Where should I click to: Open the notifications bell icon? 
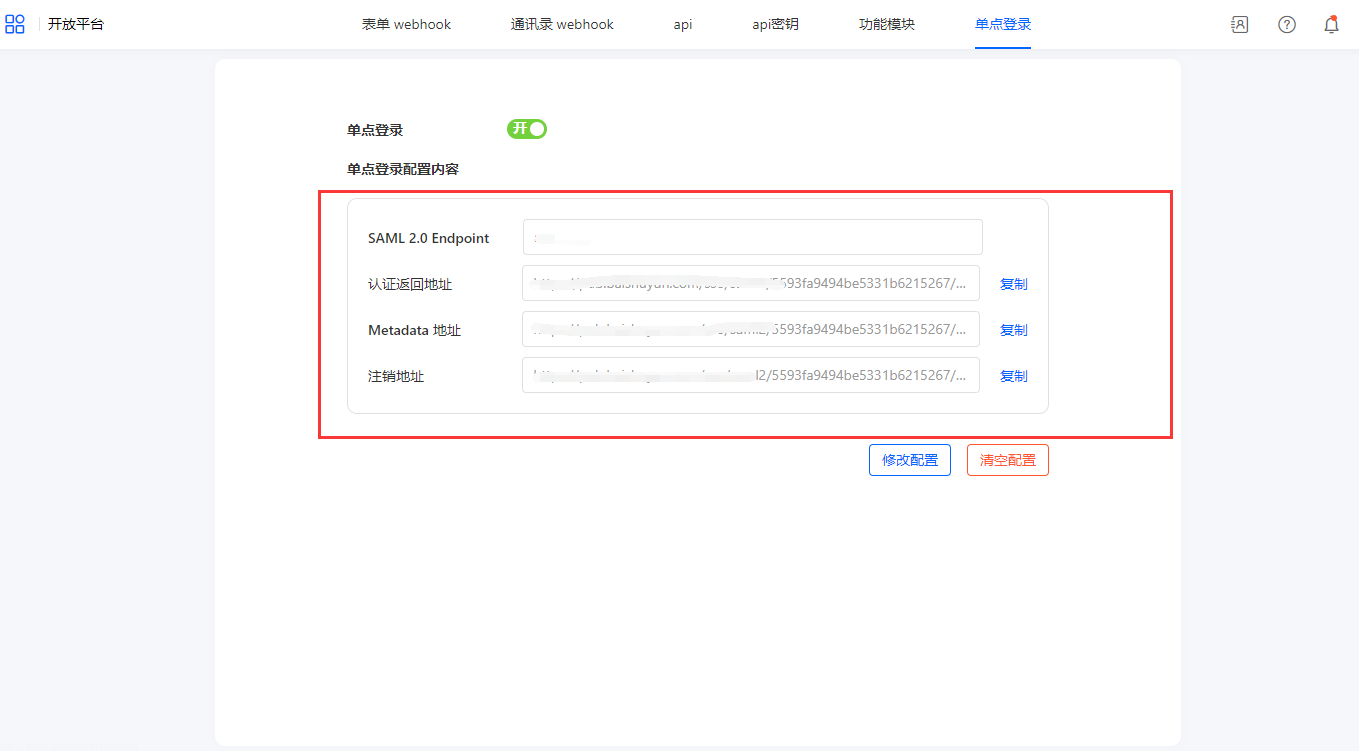coord(1331,25)
